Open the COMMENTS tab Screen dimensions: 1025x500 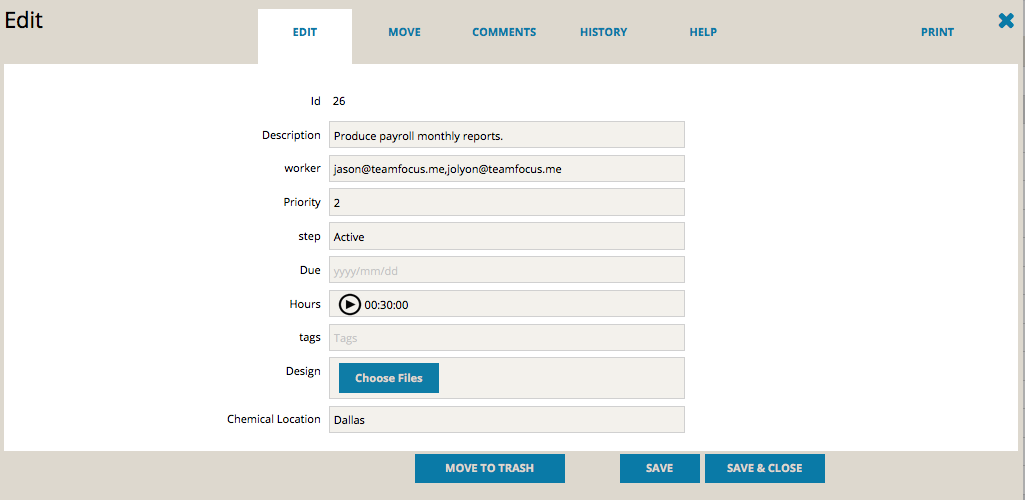pos(504,32)
